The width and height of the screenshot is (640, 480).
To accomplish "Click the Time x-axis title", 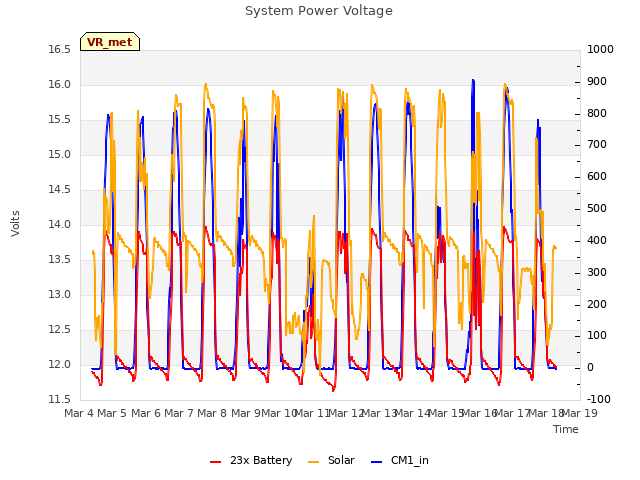I will coord(566,429).
